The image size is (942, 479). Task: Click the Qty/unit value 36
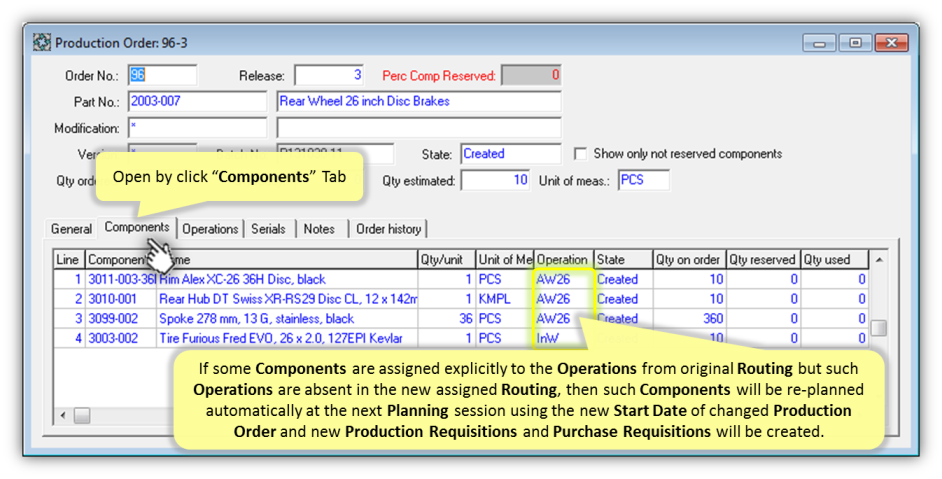tap(446, 319)
